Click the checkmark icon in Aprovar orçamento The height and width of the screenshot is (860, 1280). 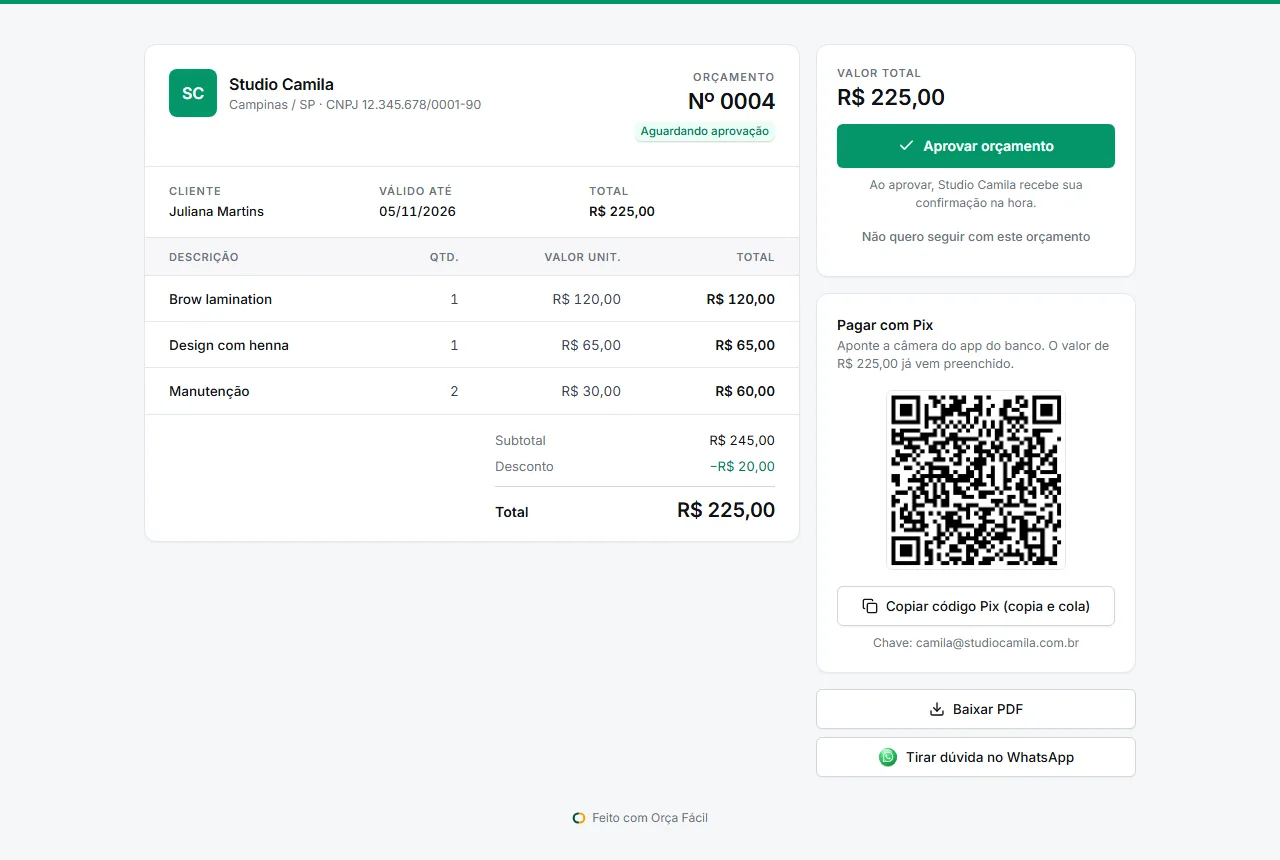(x=906, y=146)
